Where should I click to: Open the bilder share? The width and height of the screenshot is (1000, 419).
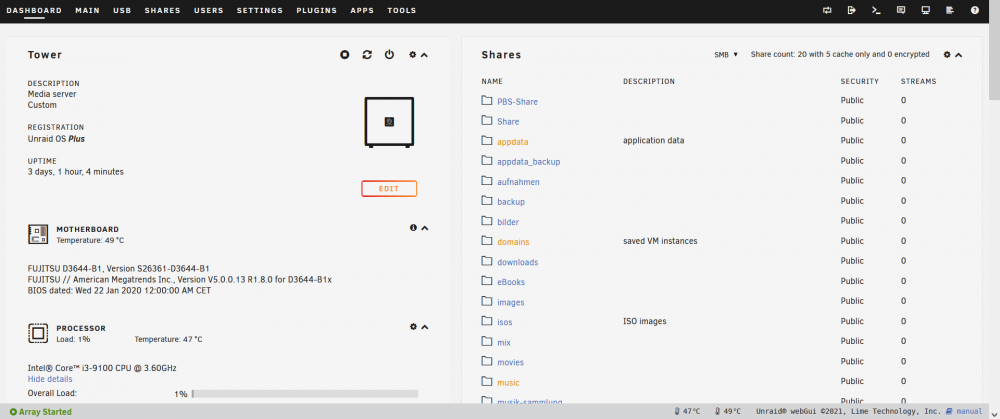508,222
